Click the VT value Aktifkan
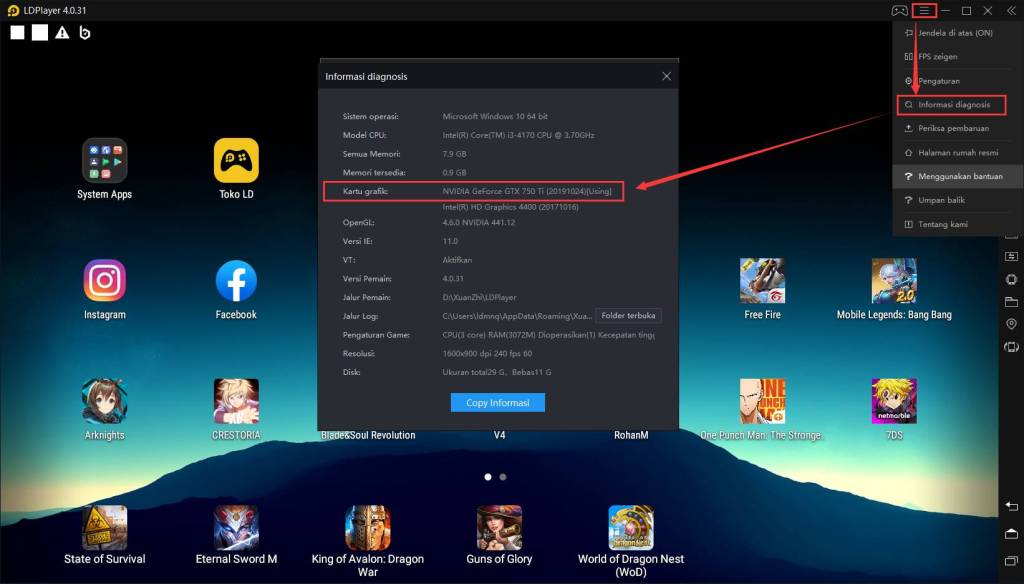Image resolution: width=1024 pixels, height=584 pixels. click(457, 260)
